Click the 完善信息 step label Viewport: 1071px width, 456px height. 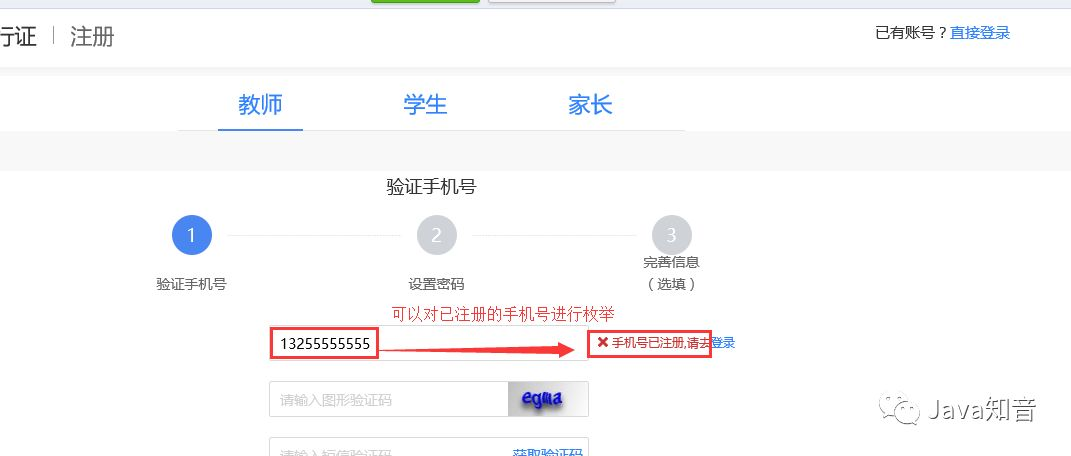coord(671,262)
